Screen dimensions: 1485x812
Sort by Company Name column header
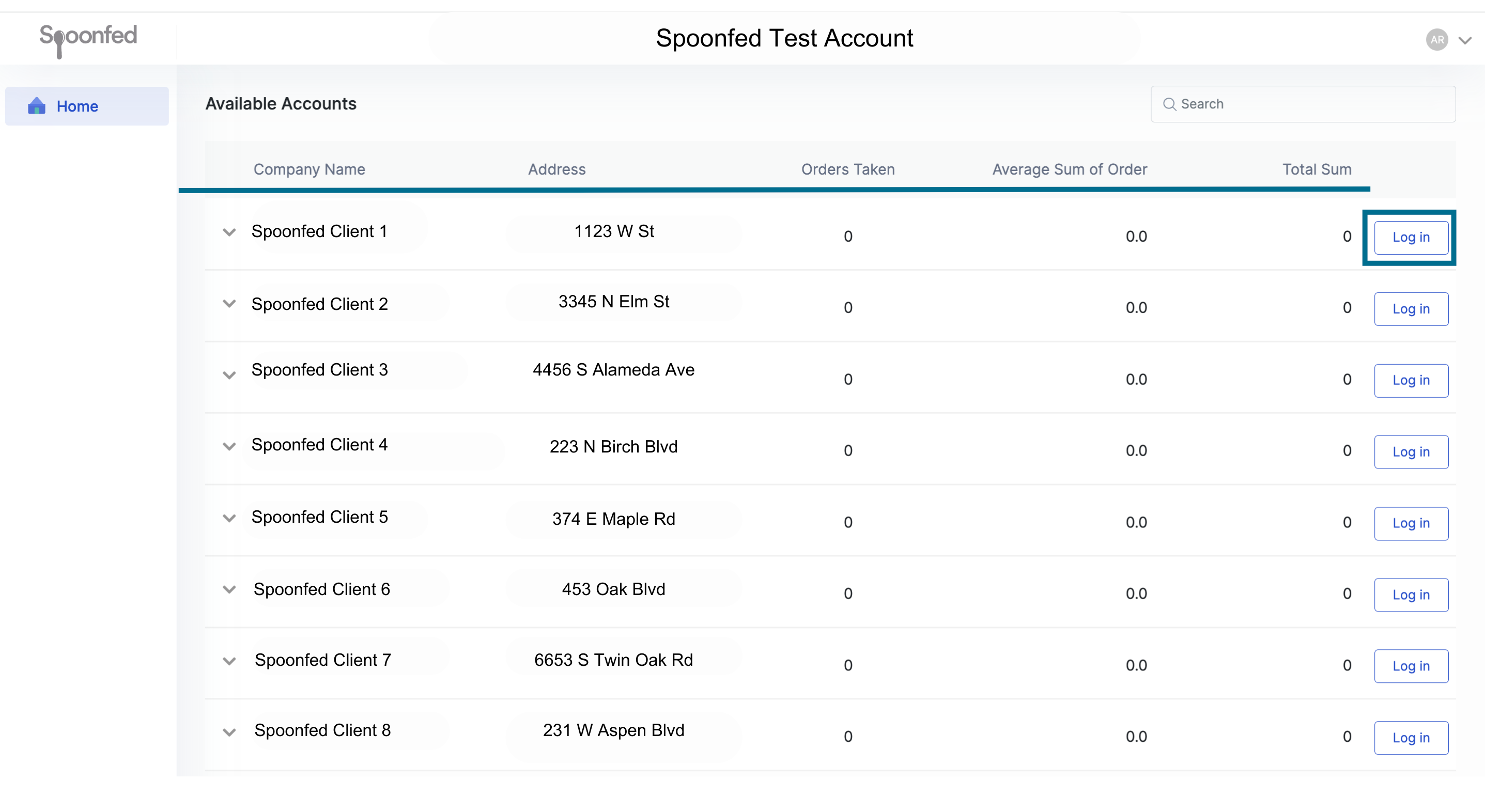pos(309,169)
